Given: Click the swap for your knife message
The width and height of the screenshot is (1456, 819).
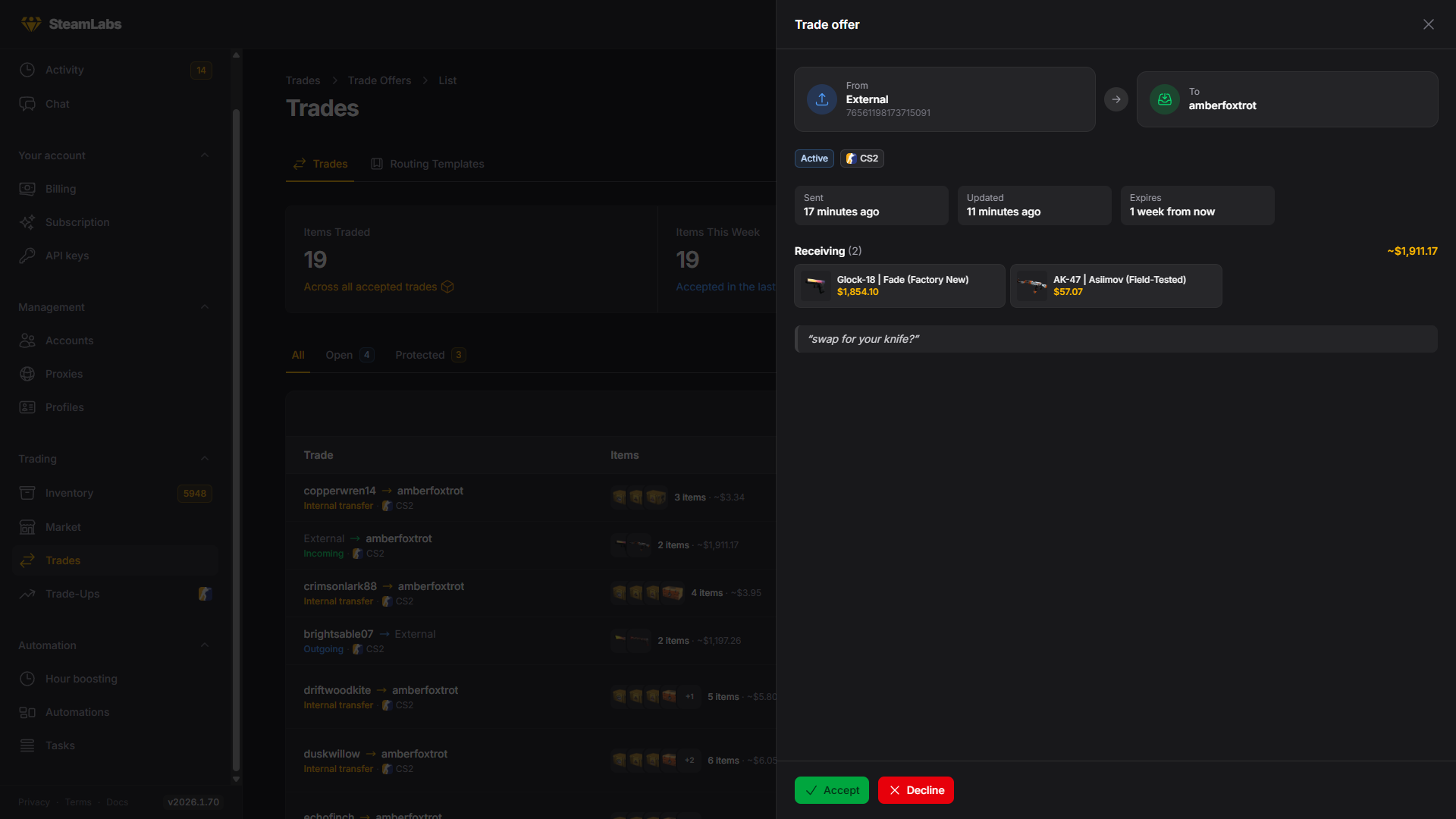Looking at the screenshot, I should pos(1116,339).
